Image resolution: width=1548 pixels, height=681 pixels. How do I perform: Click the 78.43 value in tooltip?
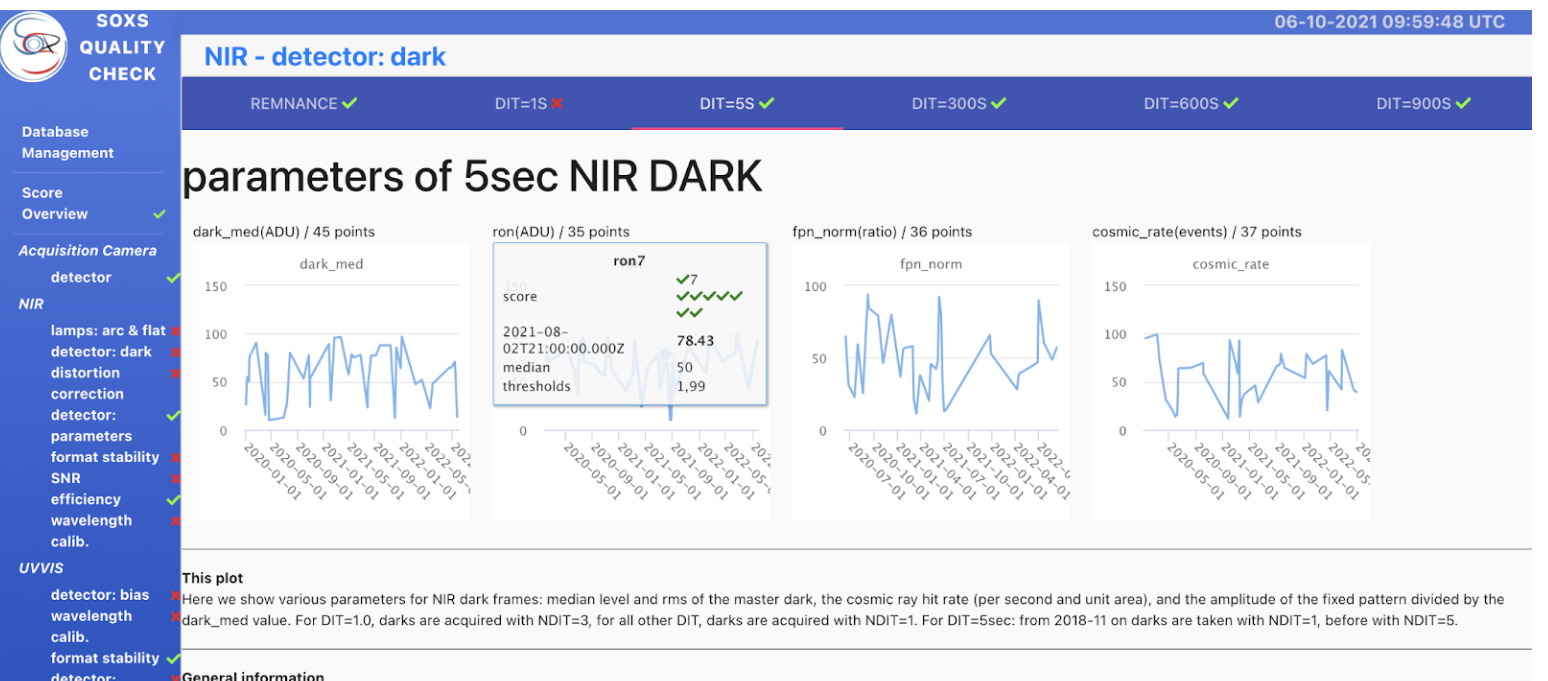pos(695,341)
